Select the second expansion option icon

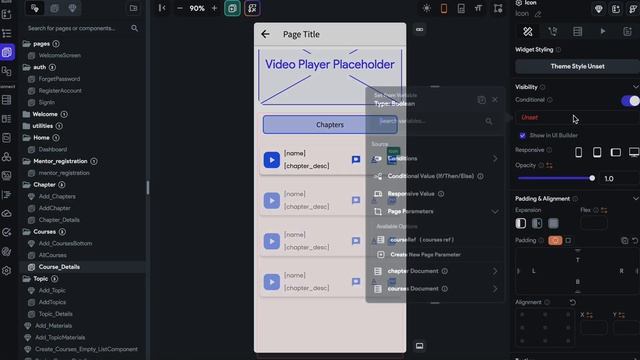point(537,223)
